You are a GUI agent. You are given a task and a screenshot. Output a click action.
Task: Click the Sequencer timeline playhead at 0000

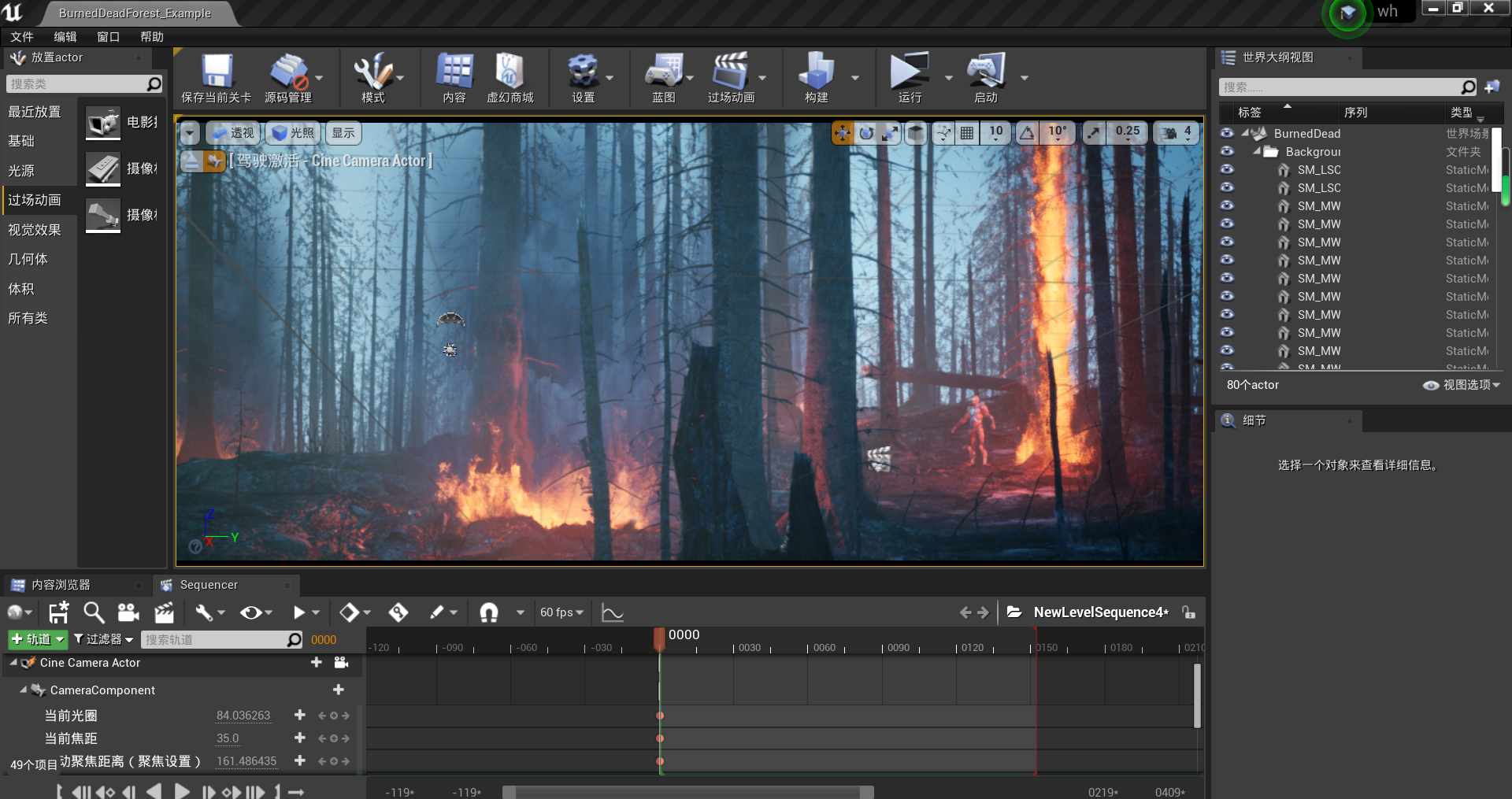click(x=660, y=638)
